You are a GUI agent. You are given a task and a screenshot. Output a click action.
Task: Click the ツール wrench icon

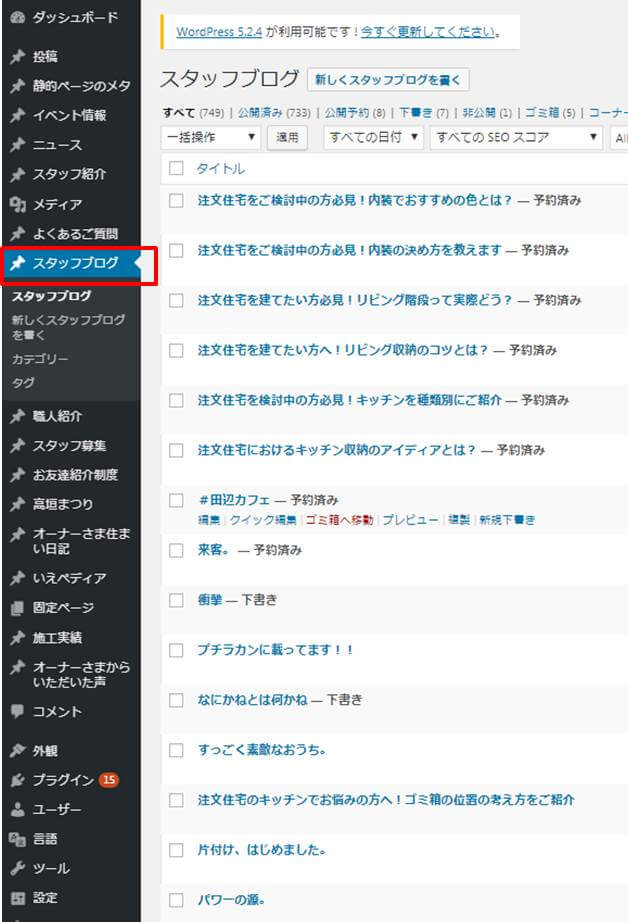(x=17, y=869)
